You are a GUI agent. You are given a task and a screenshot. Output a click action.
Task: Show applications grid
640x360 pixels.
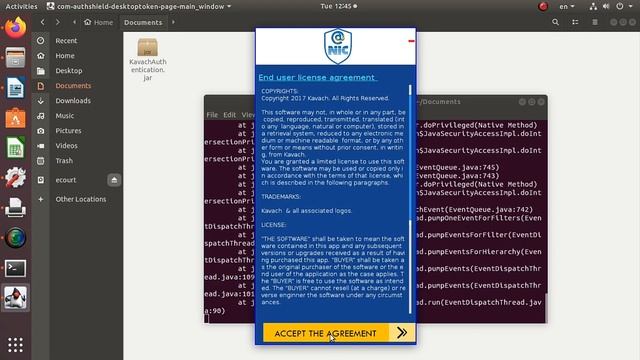16,345
